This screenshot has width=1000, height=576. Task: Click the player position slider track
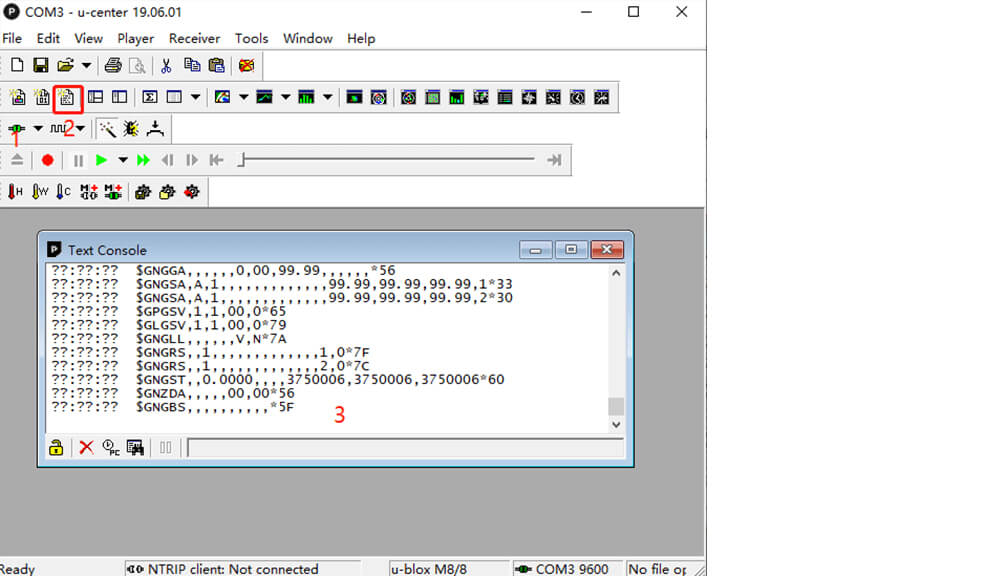tap(390, 160)
